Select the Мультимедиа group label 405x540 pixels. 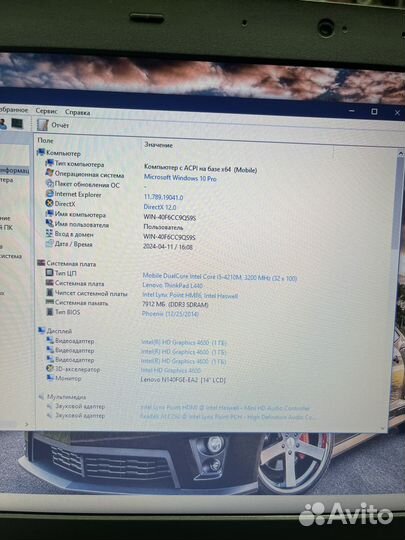click(x=66, y=397)
